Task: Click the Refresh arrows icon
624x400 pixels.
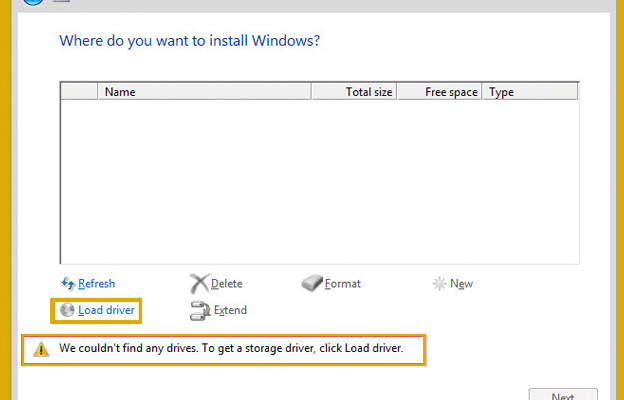Action: (68, 284)
